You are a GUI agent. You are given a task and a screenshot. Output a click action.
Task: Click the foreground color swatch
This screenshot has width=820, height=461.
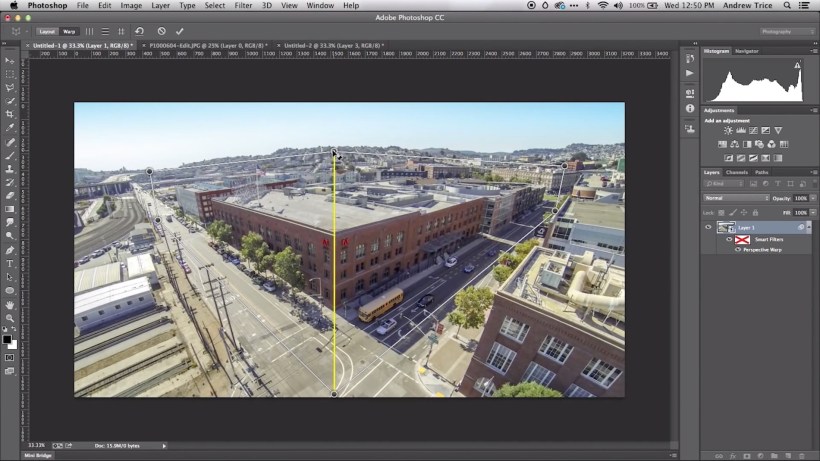pos(8,339)
